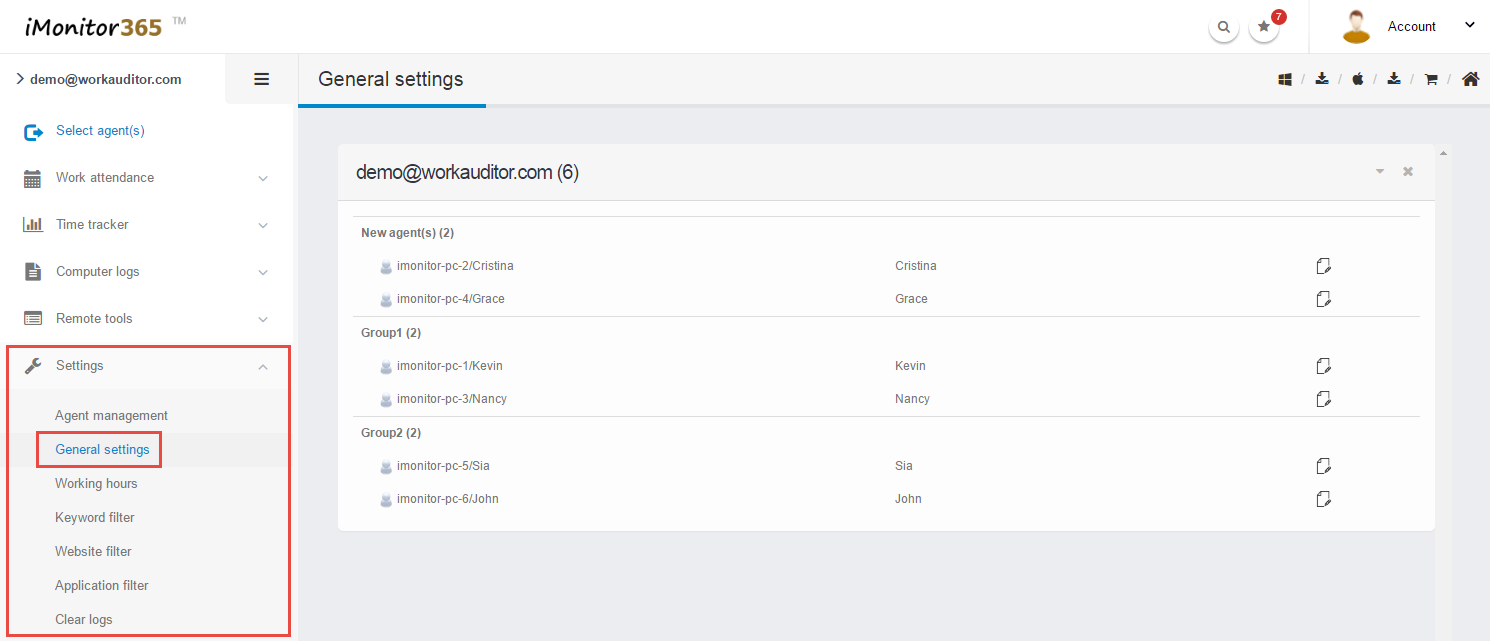Click the Group2 (2) group header

tap(391, 433)
